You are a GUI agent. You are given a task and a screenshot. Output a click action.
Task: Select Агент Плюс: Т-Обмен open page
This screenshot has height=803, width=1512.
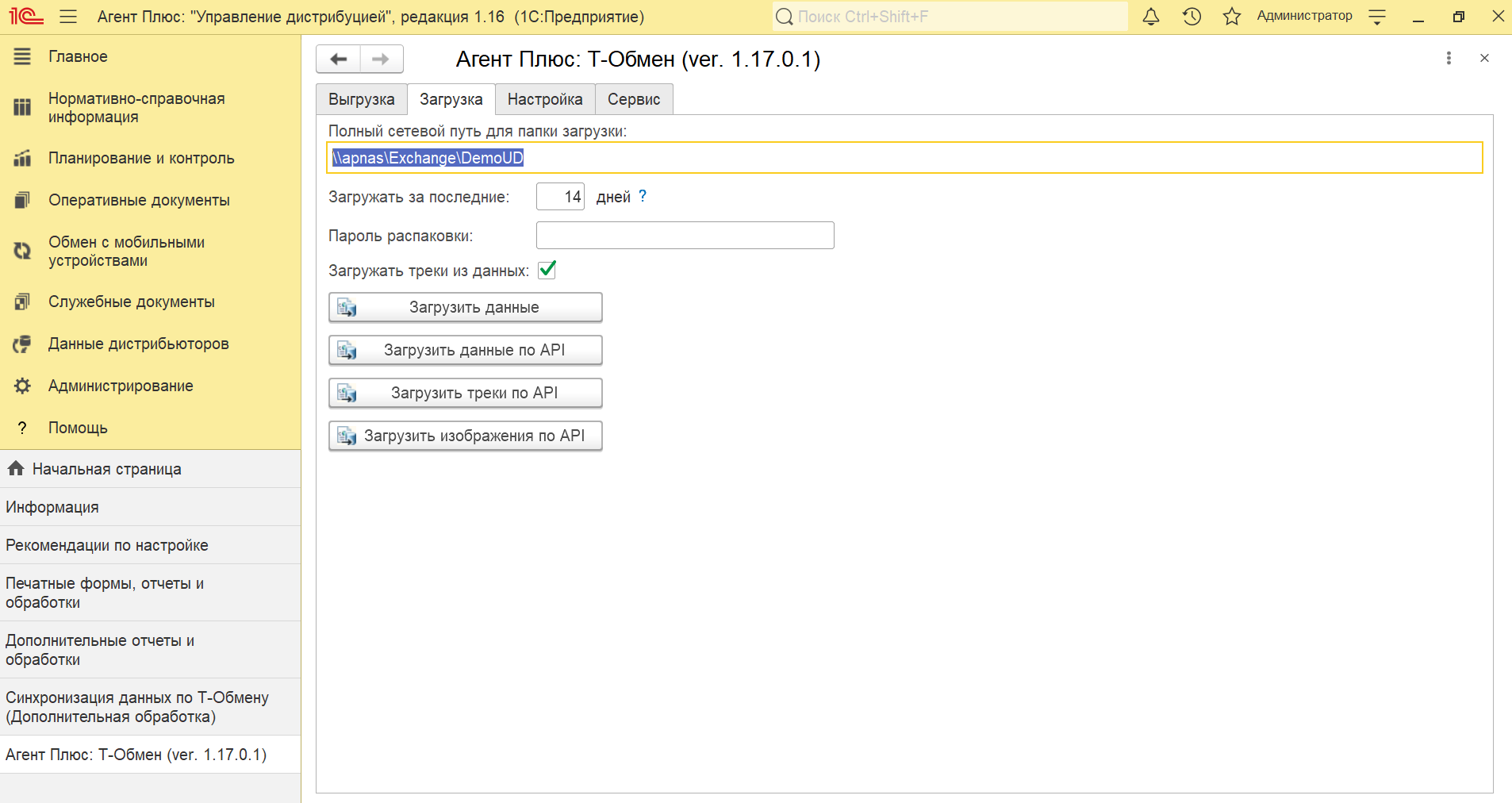[x=150, y=755]
